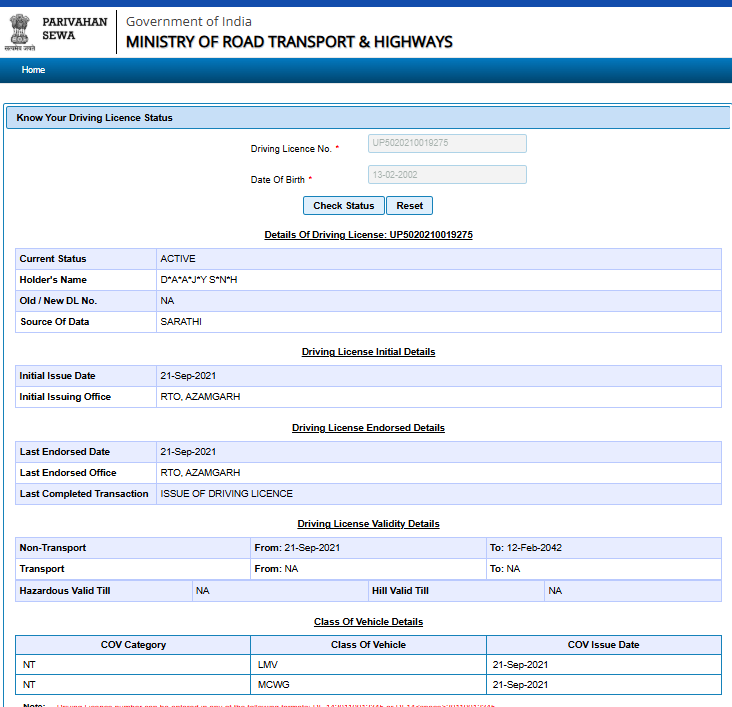The image size is (732, 707).
Task: Click the ISSUE OF DRIVING LICENCE transaction value
Action: (x=227, y=494)
